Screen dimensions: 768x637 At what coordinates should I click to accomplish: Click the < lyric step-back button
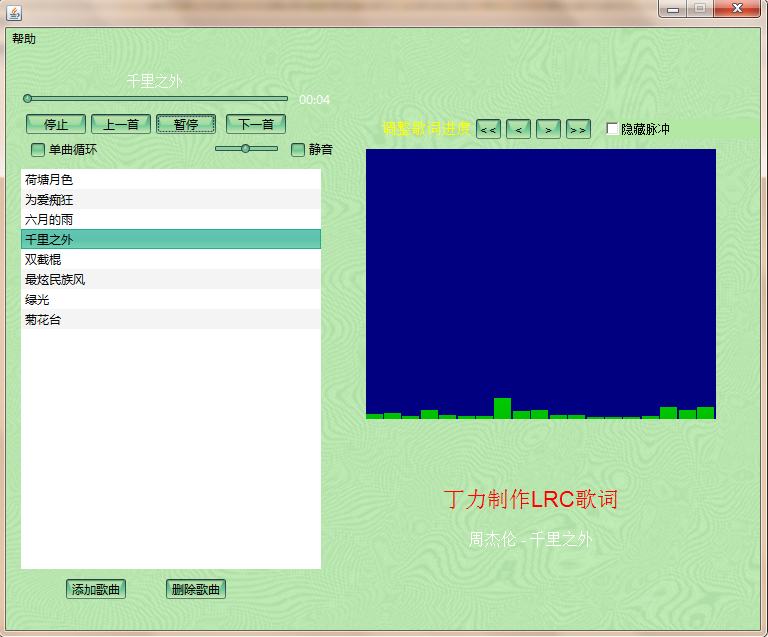point(518,129)
